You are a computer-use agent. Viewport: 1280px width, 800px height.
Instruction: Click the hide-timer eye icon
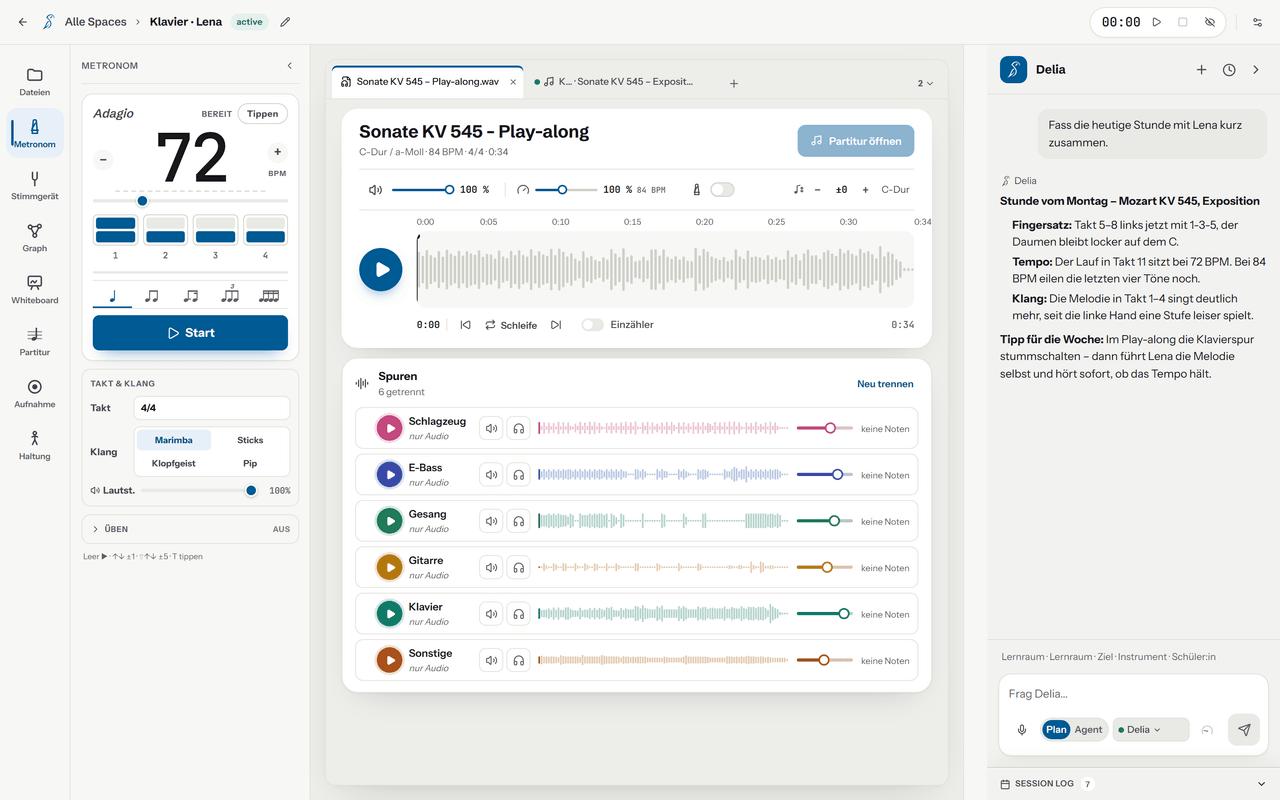coord(1210,22)
